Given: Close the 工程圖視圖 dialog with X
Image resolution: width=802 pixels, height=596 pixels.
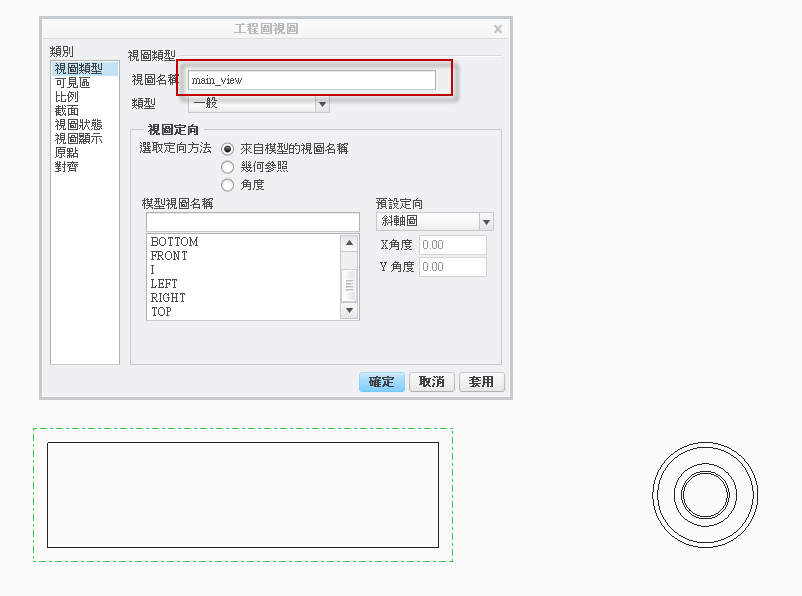Looking at the screenshot, I should [x=498, y=29].
